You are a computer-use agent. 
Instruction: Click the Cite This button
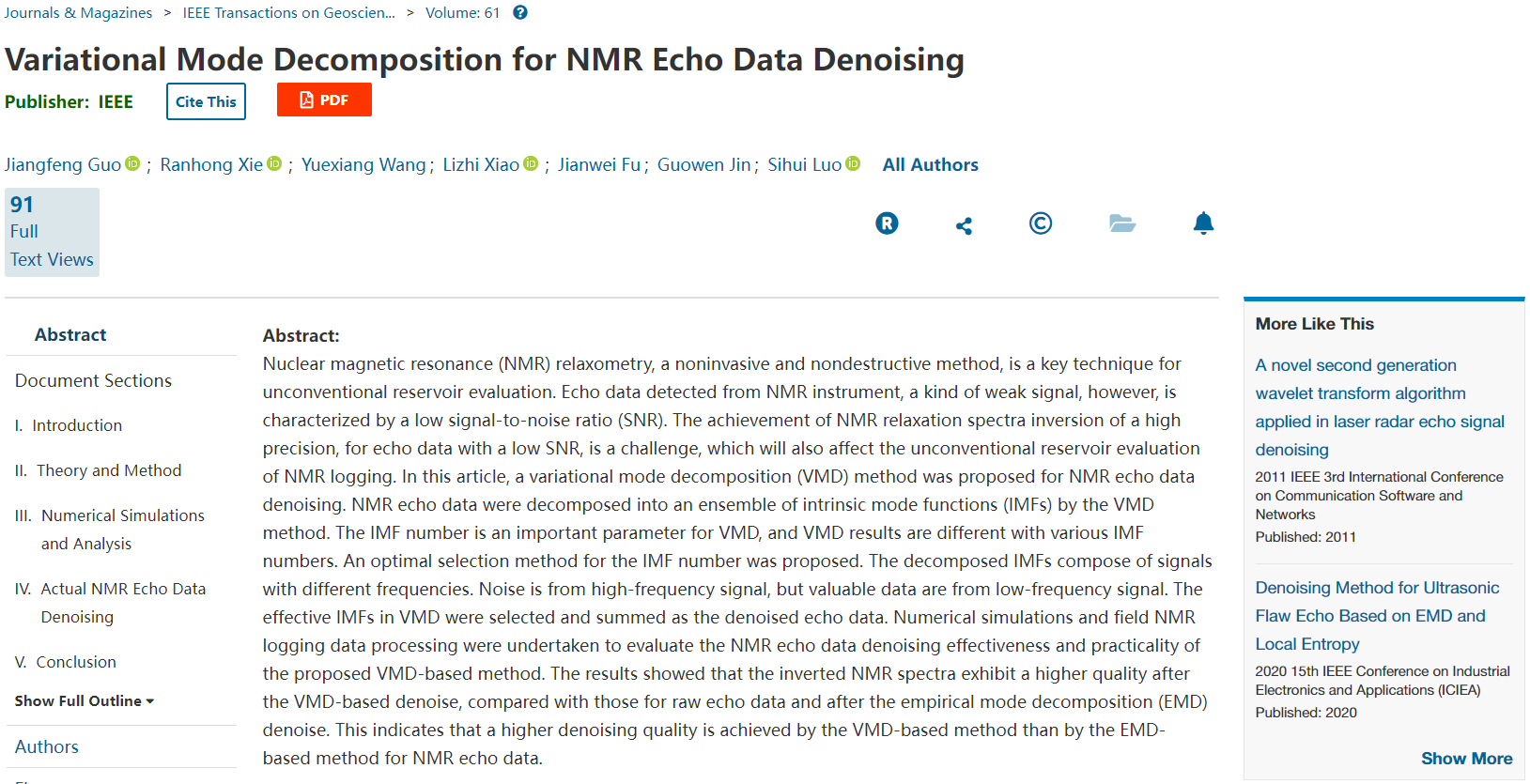(206, 101)
